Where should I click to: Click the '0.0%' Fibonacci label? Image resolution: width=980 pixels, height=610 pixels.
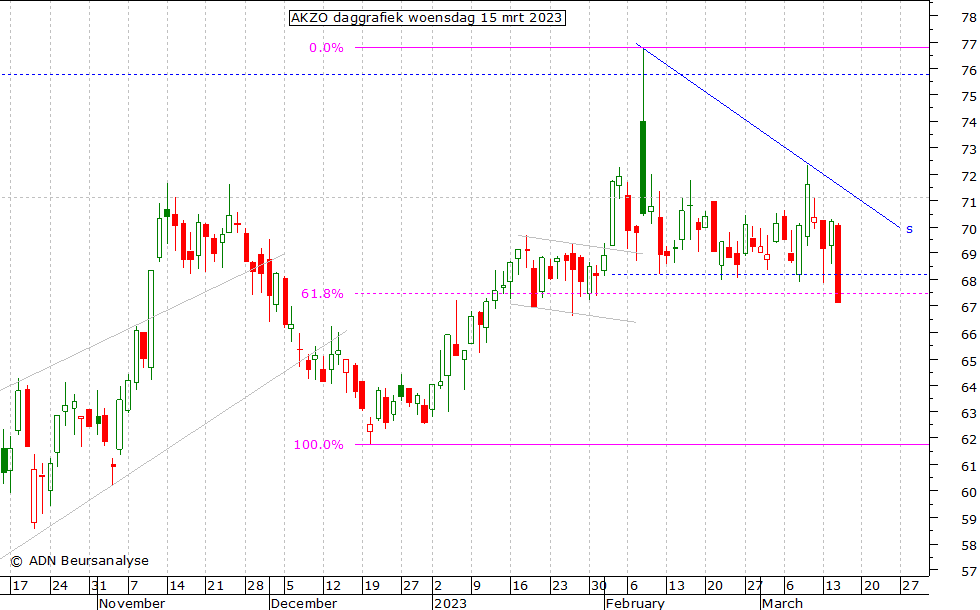coord(326,48)
